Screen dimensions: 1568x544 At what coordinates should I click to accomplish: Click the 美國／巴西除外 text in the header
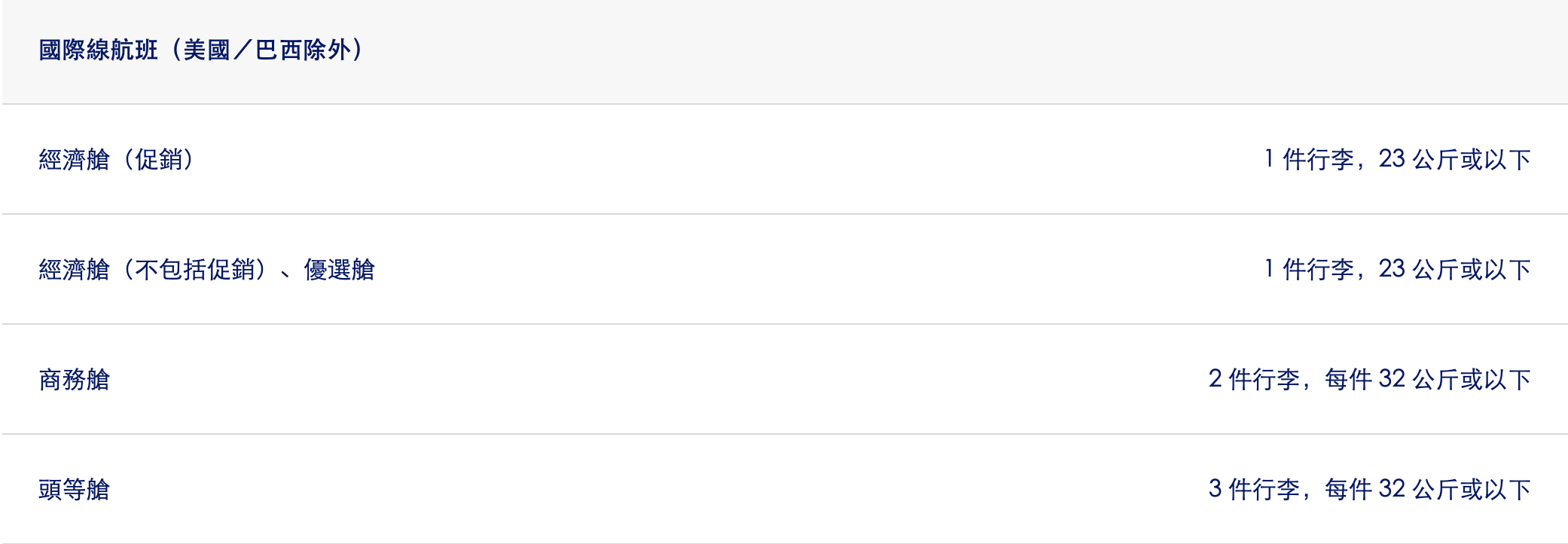[x=267, y=50]
